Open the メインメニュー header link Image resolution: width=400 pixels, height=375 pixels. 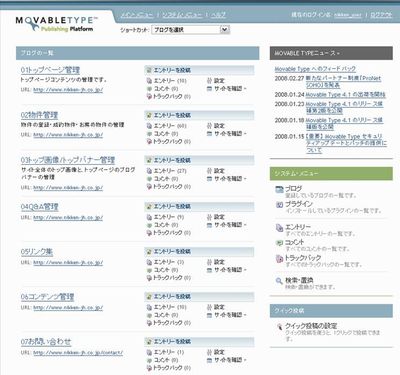[x=137, y=15]
